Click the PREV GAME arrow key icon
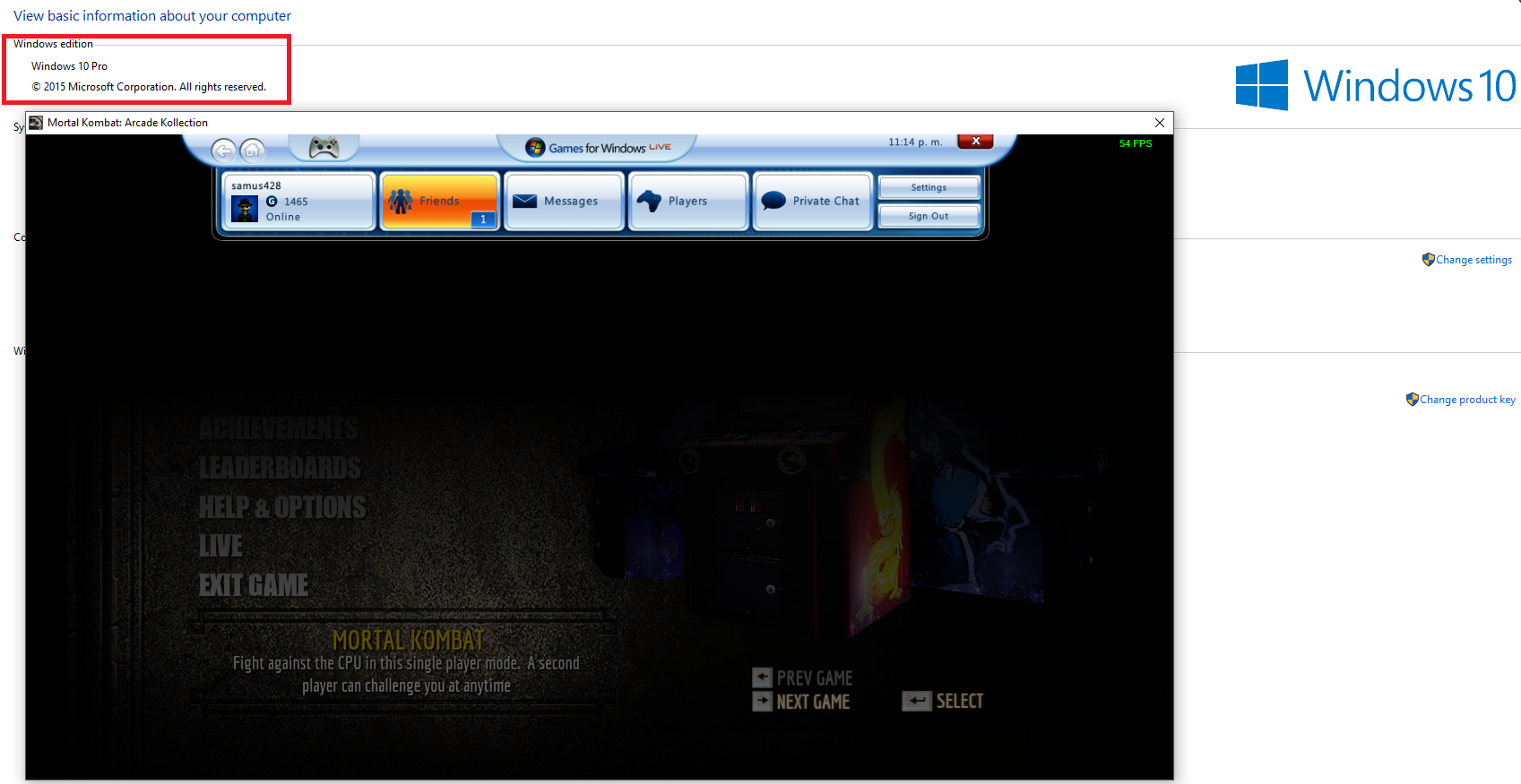This screenshot has width=1521, height=784. pyautogui.click(x=762, y=677)
